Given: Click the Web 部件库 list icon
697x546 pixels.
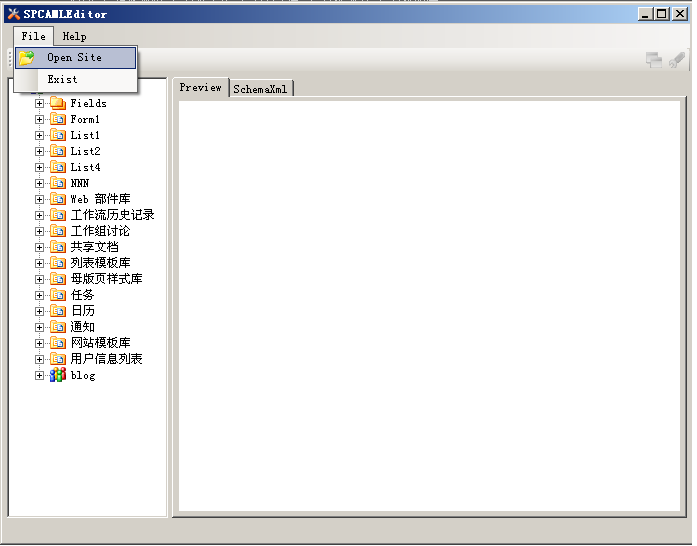Looking at the screenshot, I should point(58,199).
